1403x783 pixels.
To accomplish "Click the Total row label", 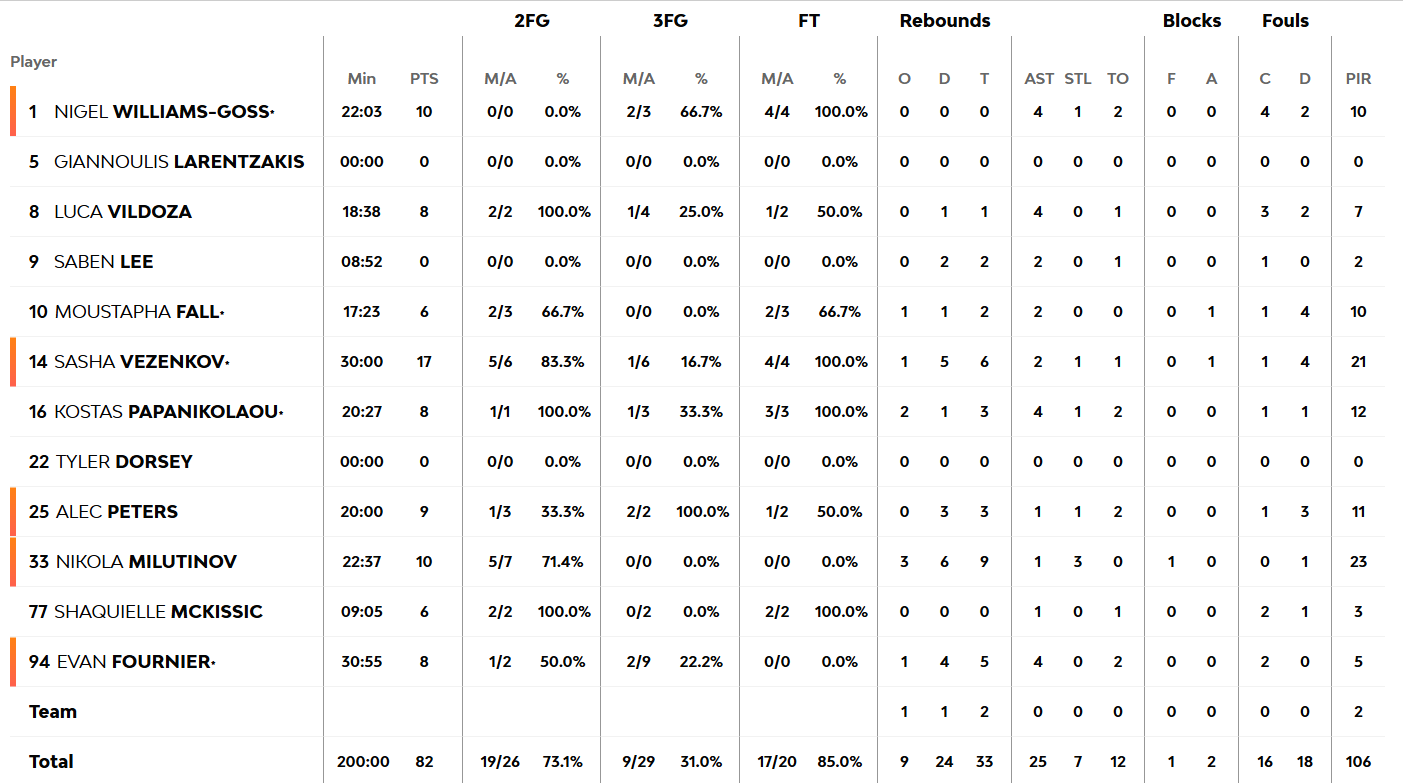I will pyautogui.click(x=51, y=762).
